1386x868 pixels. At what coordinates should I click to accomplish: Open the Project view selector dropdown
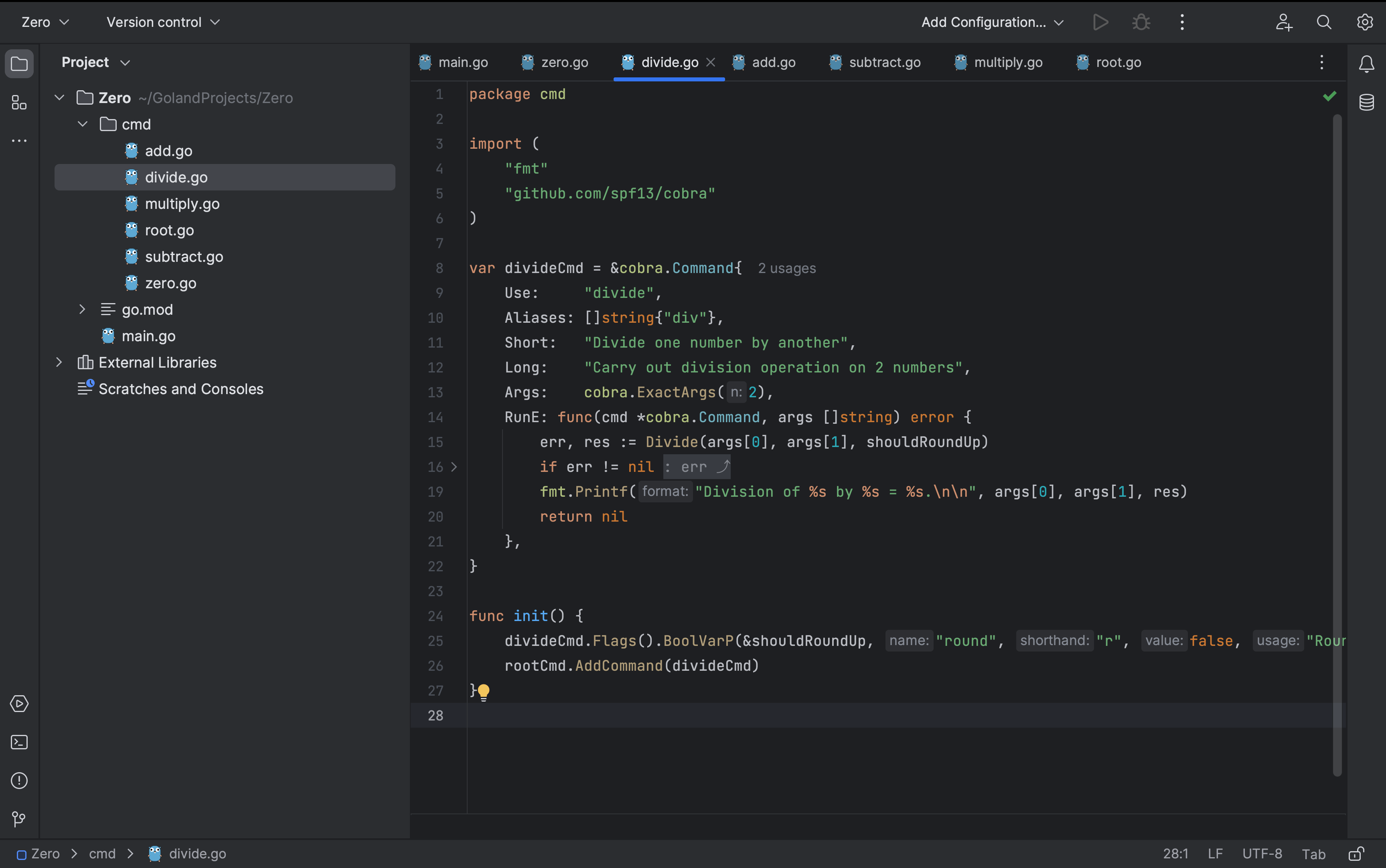(96, 62)
